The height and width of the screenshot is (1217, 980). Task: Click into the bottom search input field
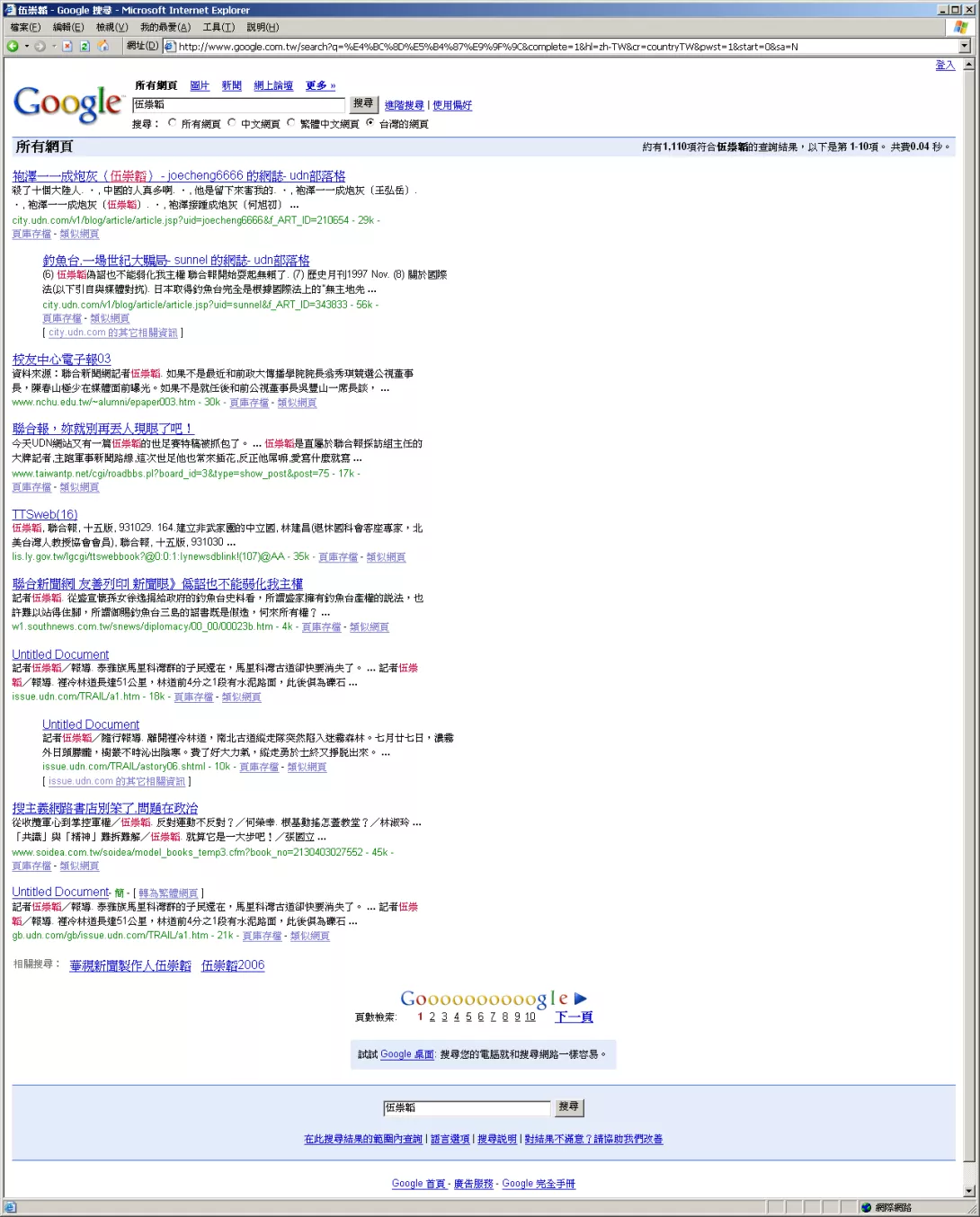pos(467,1107)
